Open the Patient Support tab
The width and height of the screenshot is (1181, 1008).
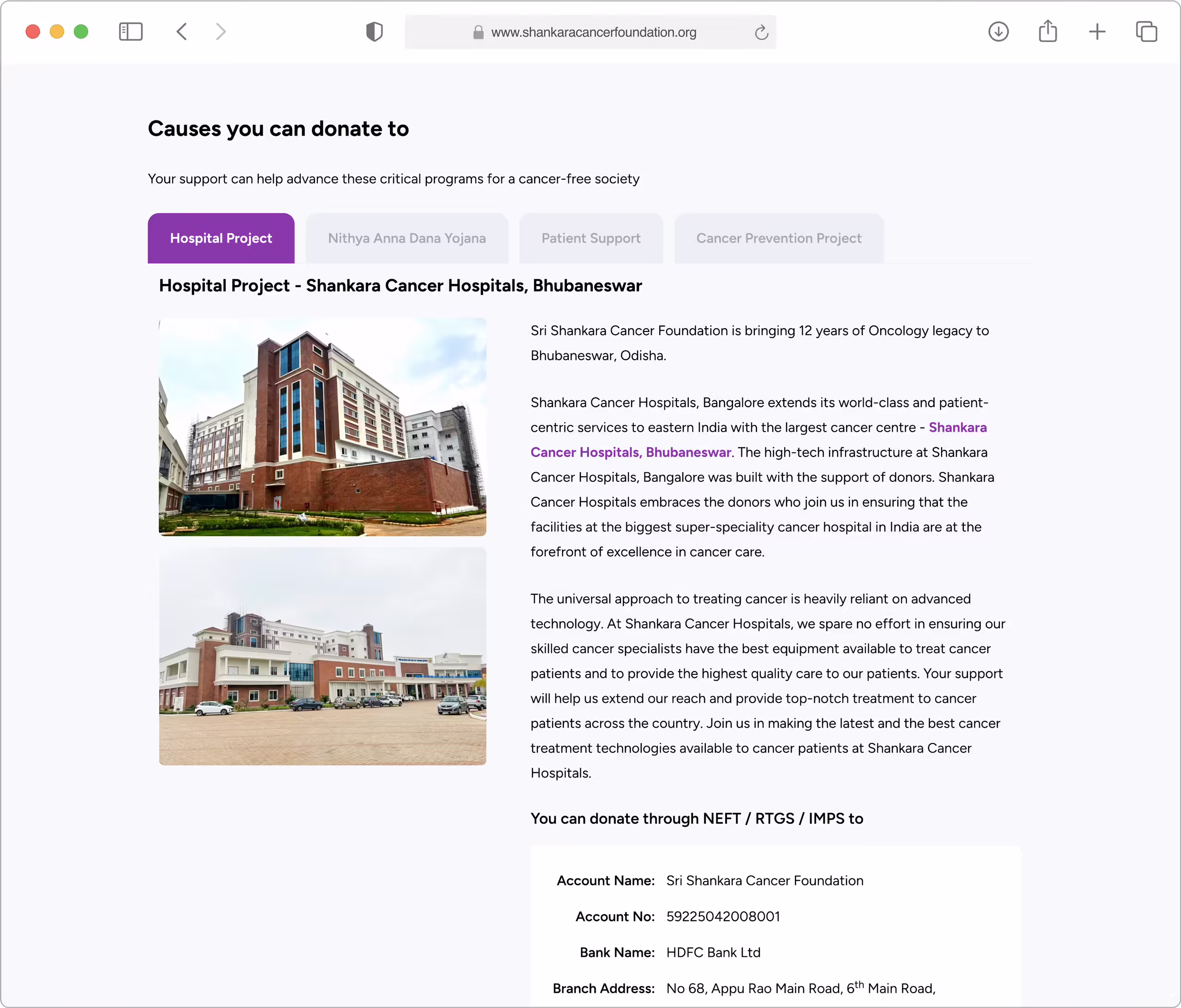pyautogui.click(x=591, y=238)
